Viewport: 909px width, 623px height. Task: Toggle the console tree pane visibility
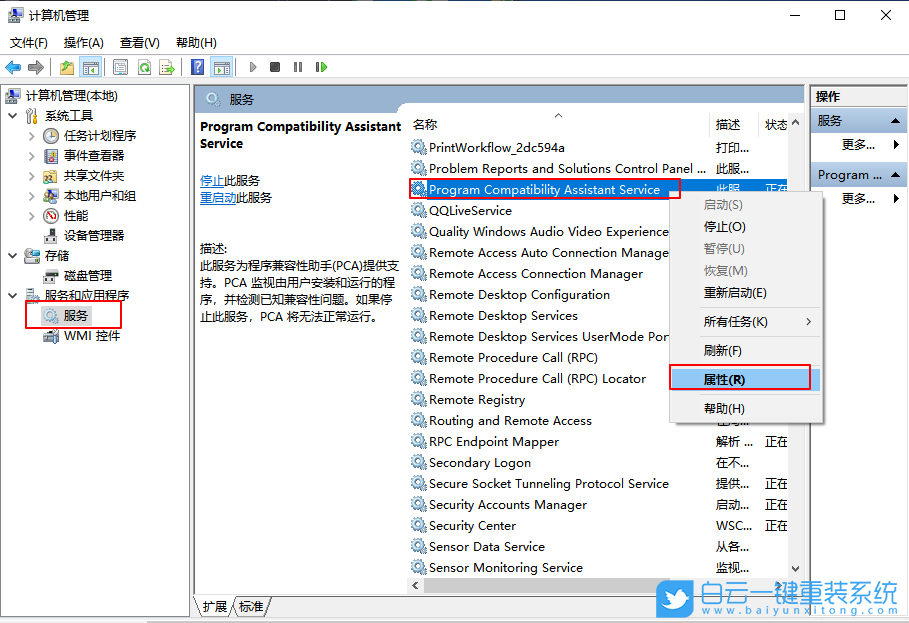(x=90, y=67)
